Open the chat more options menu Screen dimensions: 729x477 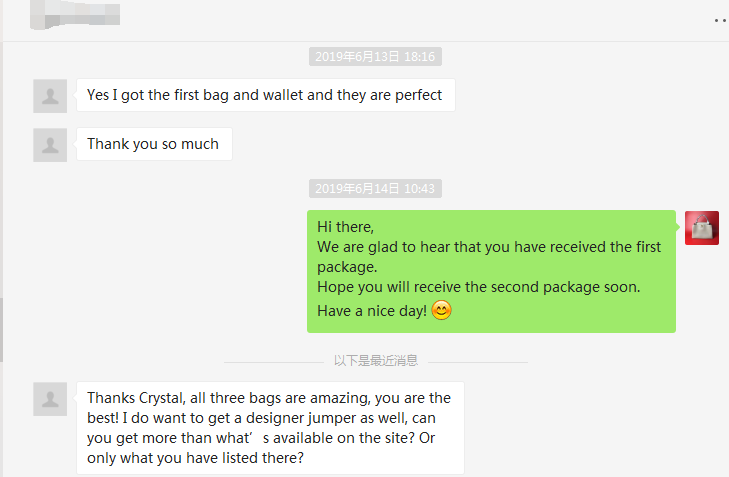(720, 19)
